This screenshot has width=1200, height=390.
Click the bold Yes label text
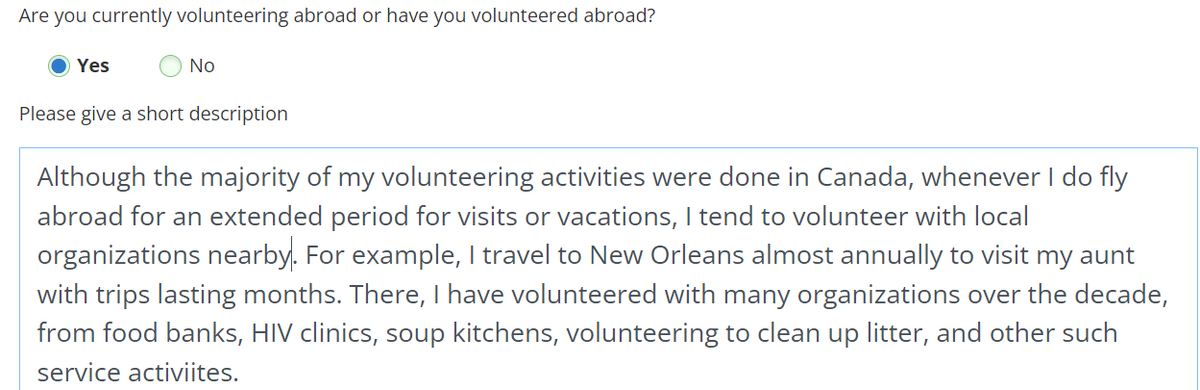(93, 66)
